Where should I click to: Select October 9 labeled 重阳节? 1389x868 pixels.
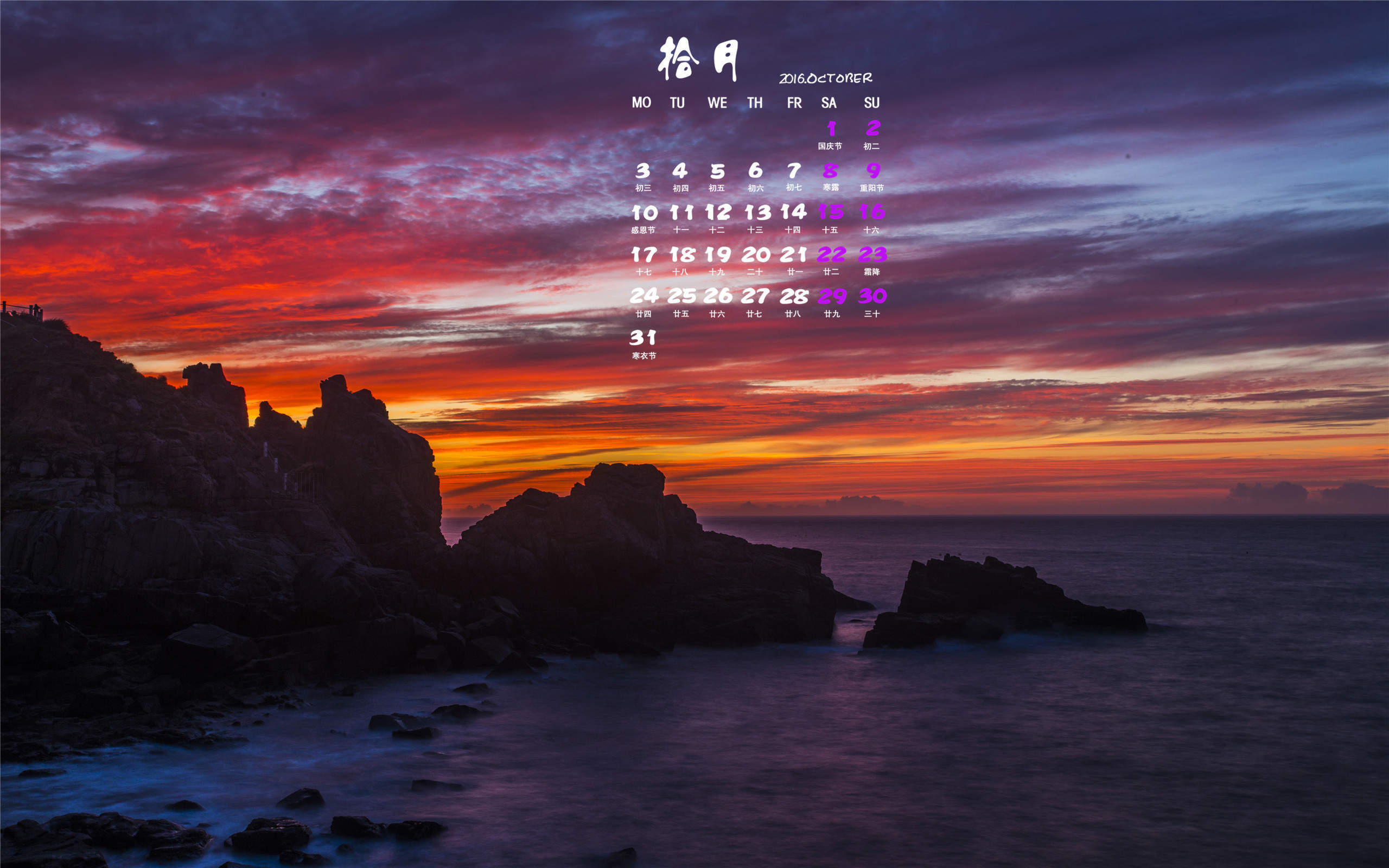coord(872,177)
